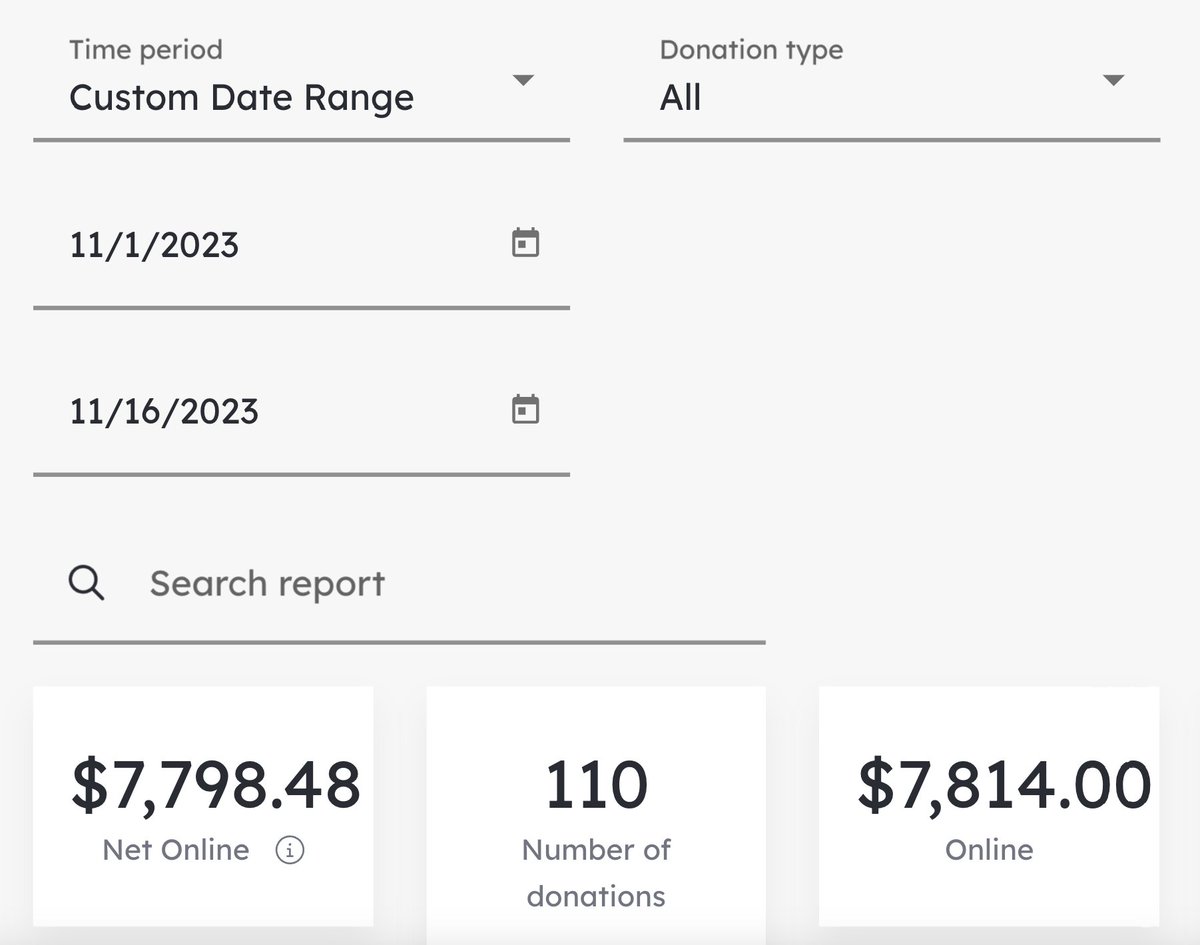Viewport: 1200px width, 945px height.
Task: Select the Custom Date Range value
Action: tap(241, 98)
